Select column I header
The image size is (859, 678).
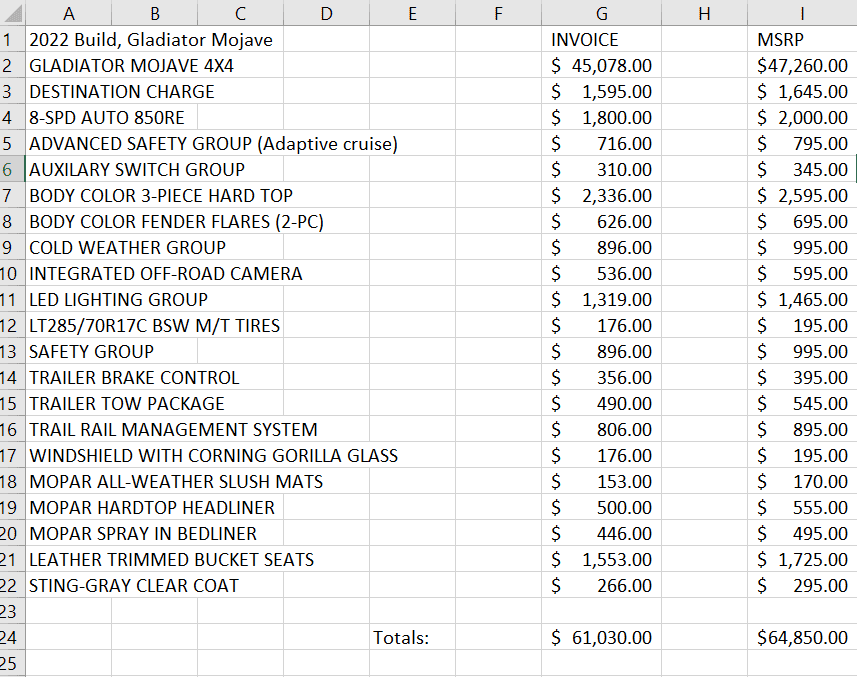click(802, 13)
